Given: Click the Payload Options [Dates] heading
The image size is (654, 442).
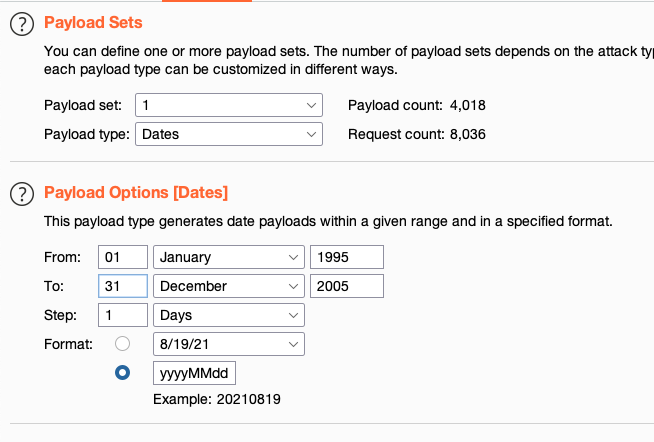Looking at the screenshot, I should [136, 192].
